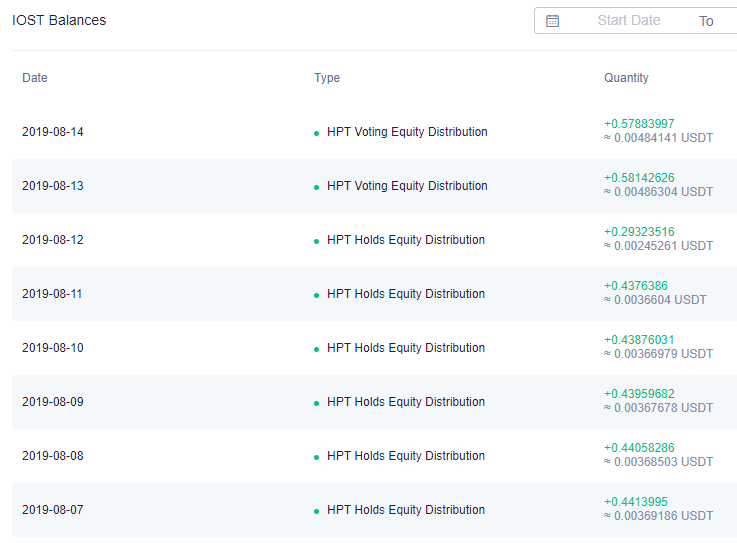Click the +0.57883997 quantity value
The image size is (737, 543).
(x=639, y=124)
